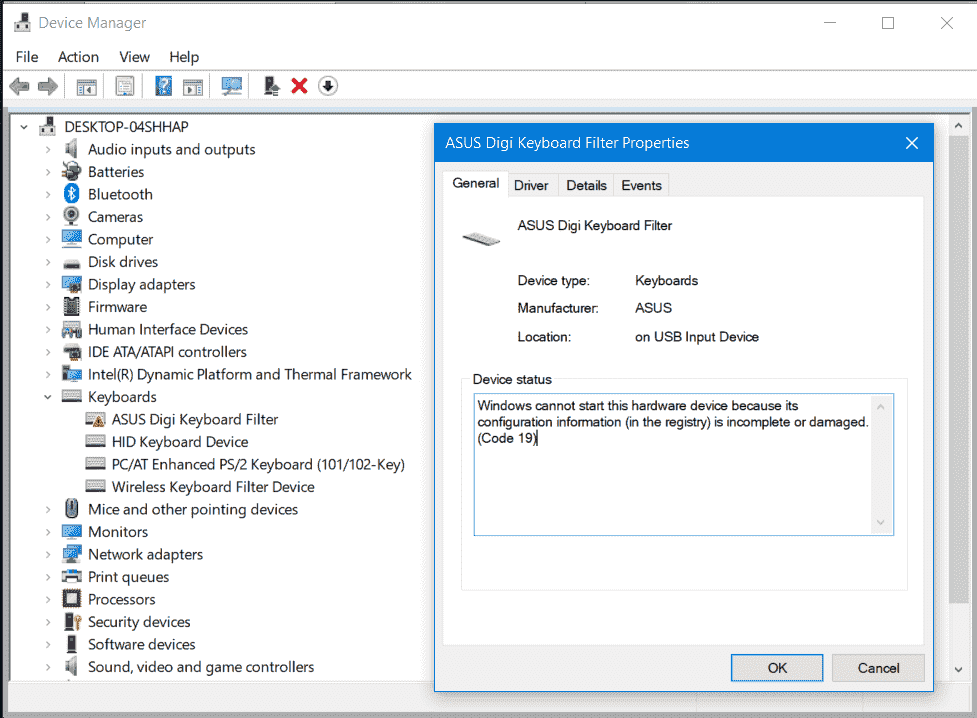Click the Back arrow toolbar icon
977x718 pixels.
[20, 86]
